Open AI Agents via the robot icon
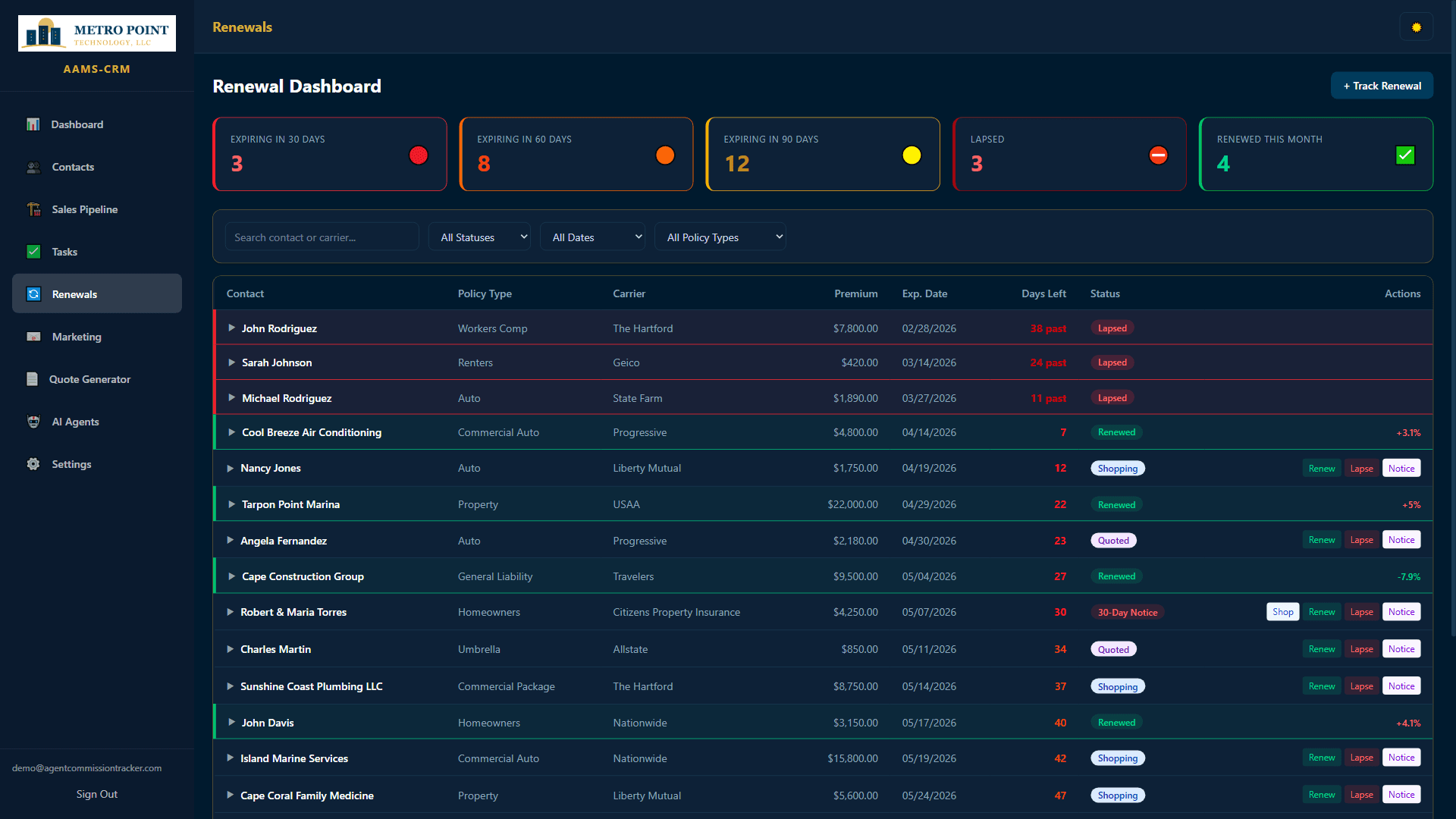Screen dimensions: 1456x819 pos(33,422)
